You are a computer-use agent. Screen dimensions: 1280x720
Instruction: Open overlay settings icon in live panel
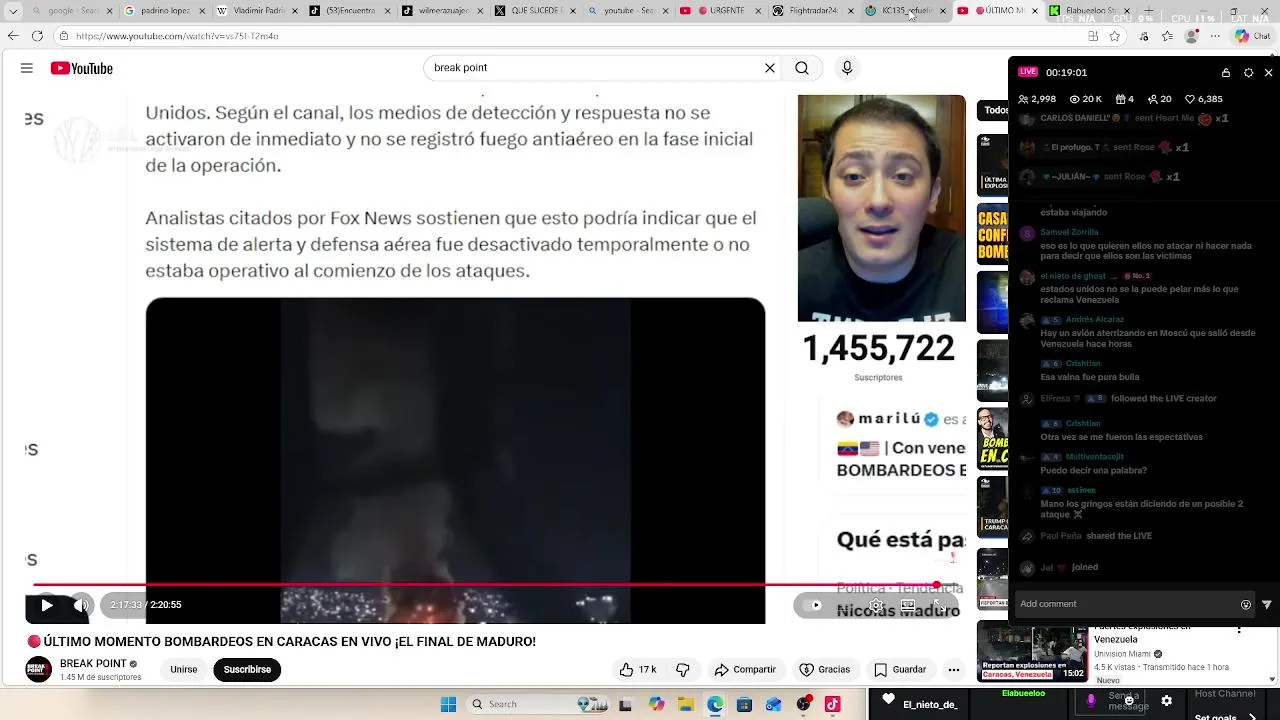tap(1248, 72)
